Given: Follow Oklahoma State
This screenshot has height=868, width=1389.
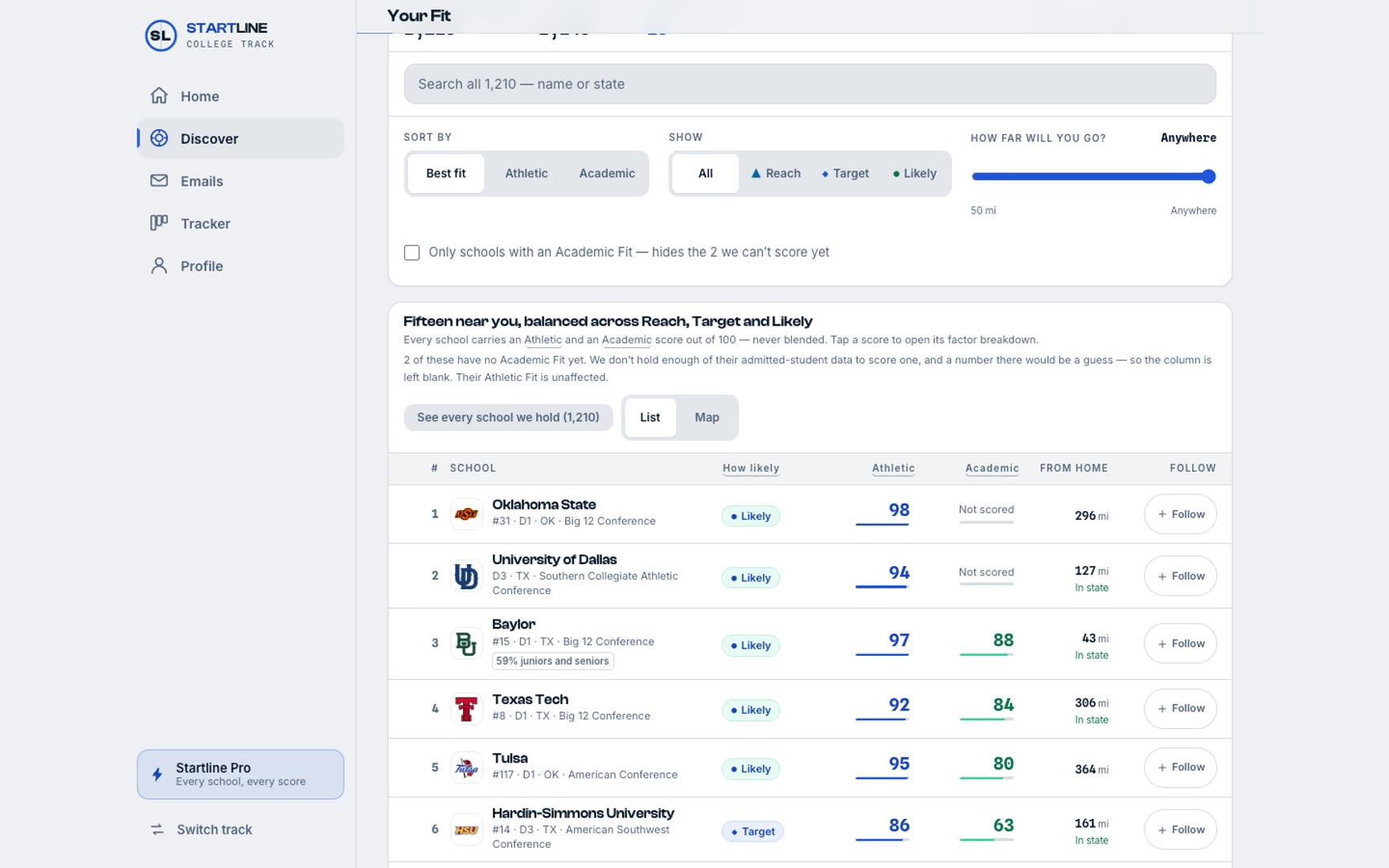Looking at the screenshot, I should coord(1180,514).
